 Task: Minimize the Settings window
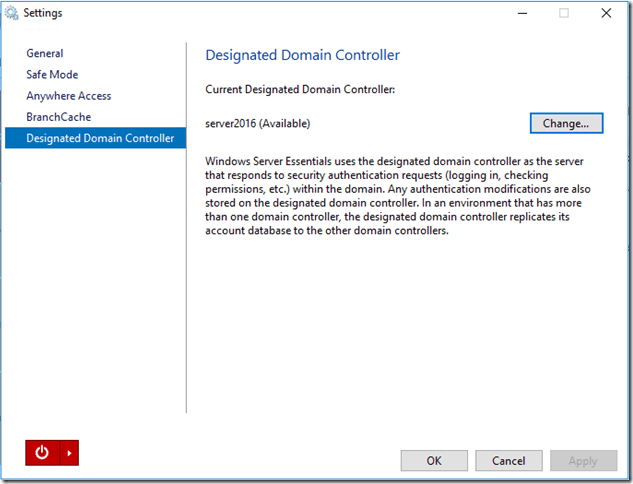(x=522, y=13)
